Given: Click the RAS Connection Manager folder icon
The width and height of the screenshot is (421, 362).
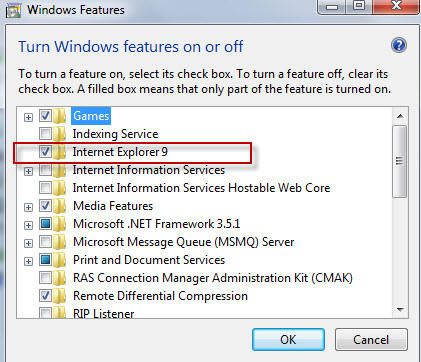Looking at the screenshot, I should pos(60,278).
